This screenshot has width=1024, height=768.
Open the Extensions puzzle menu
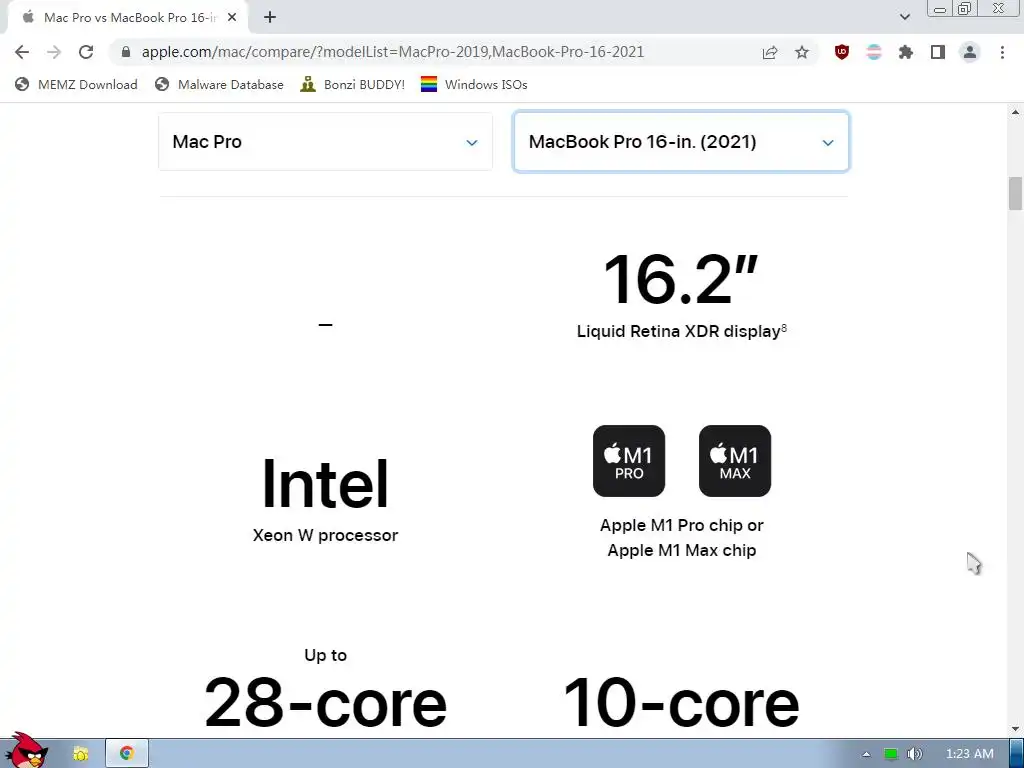(906, 52)
